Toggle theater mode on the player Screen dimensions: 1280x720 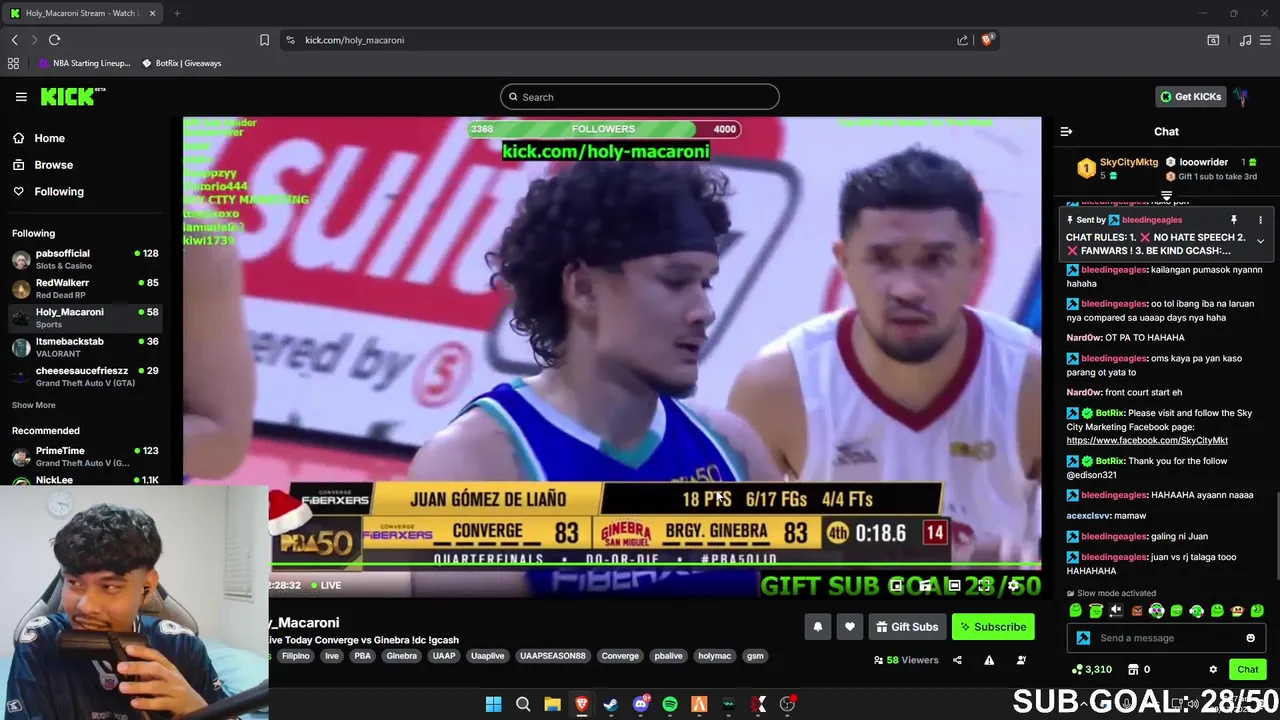click(955, 586)
